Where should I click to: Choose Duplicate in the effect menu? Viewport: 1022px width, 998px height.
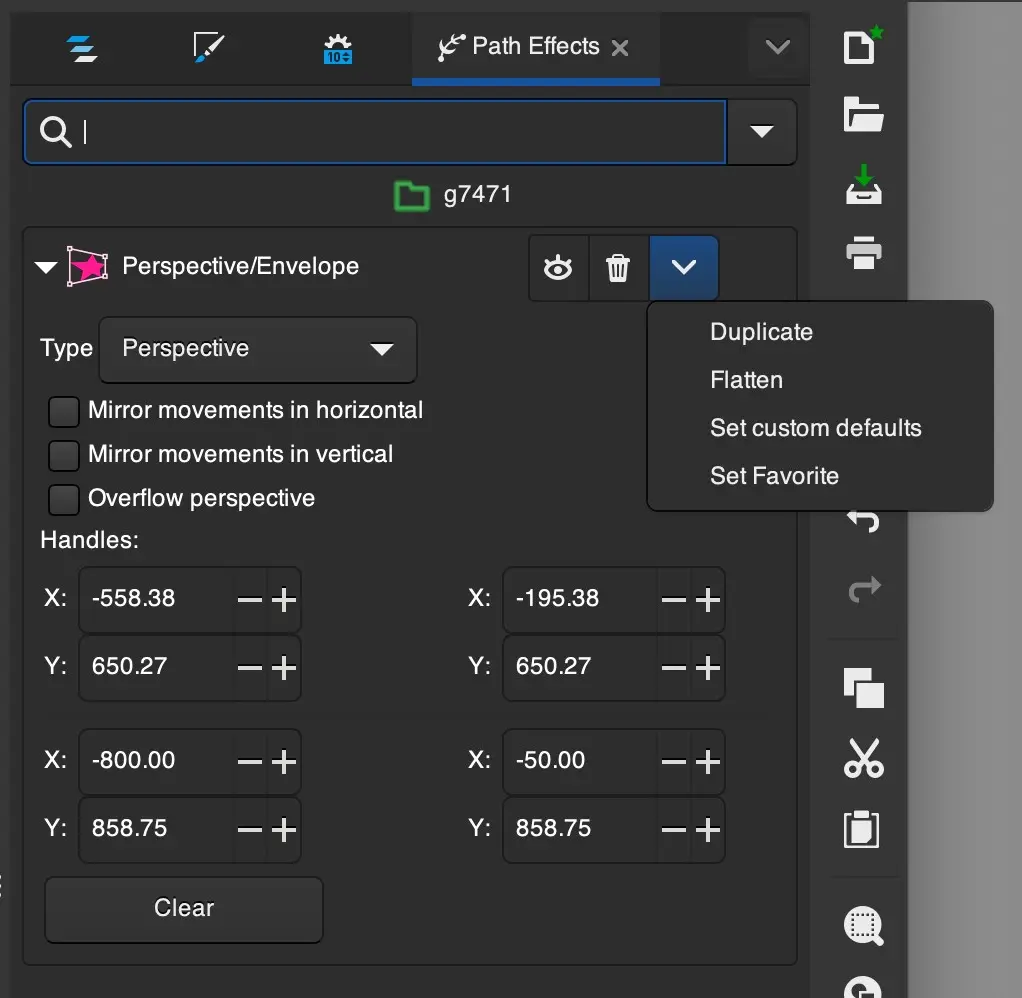click(761, 332)
